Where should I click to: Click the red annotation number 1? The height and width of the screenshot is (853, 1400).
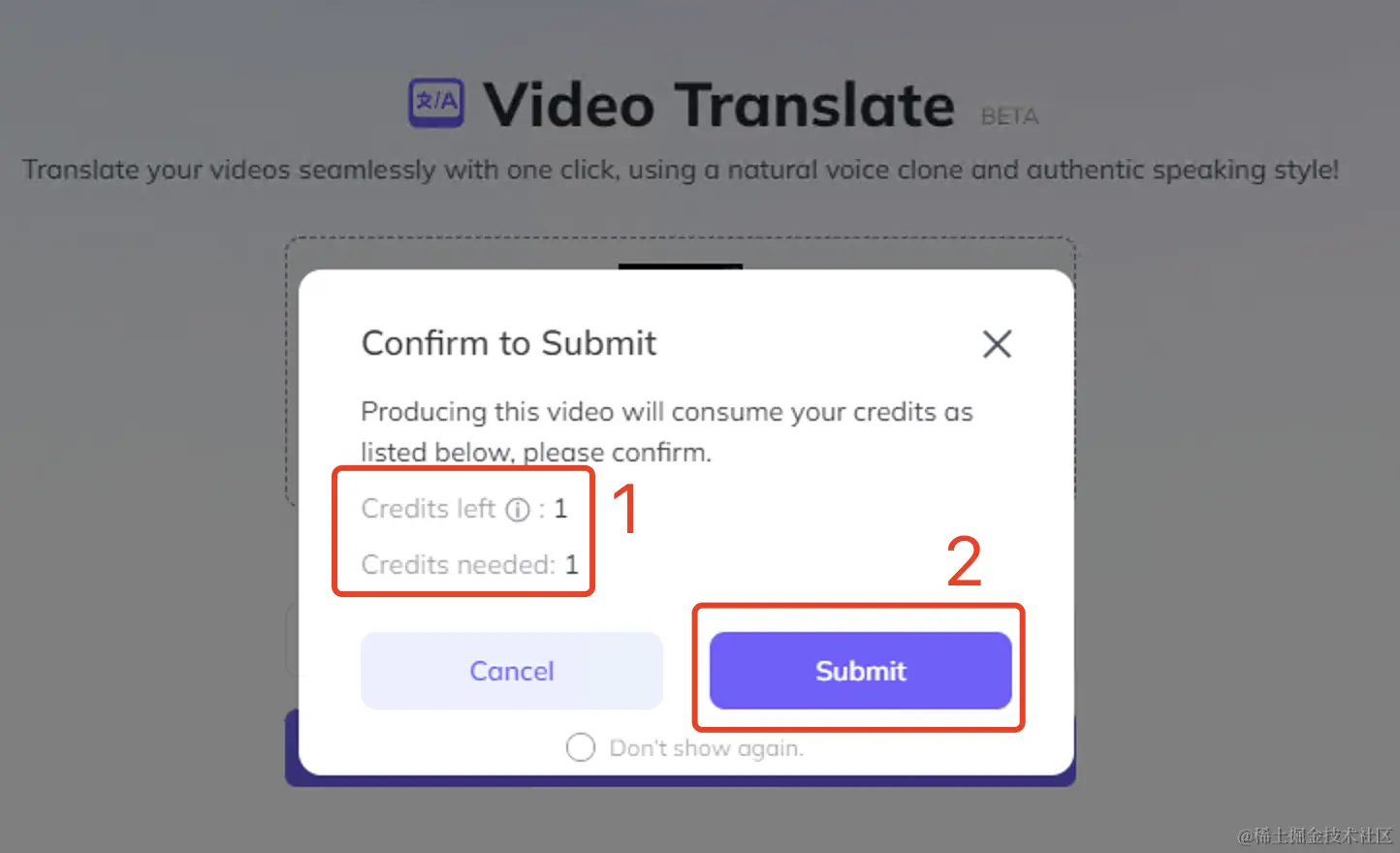click(626, 509)
